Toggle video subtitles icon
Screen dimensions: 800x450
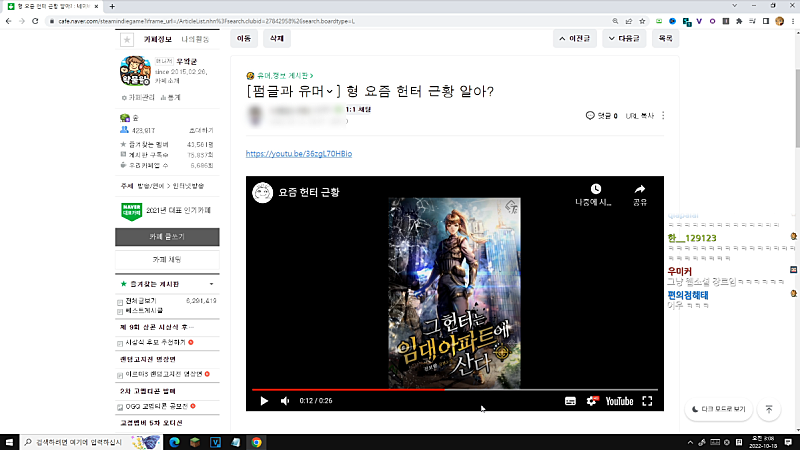pyautogui.click(x=570, y=401)
